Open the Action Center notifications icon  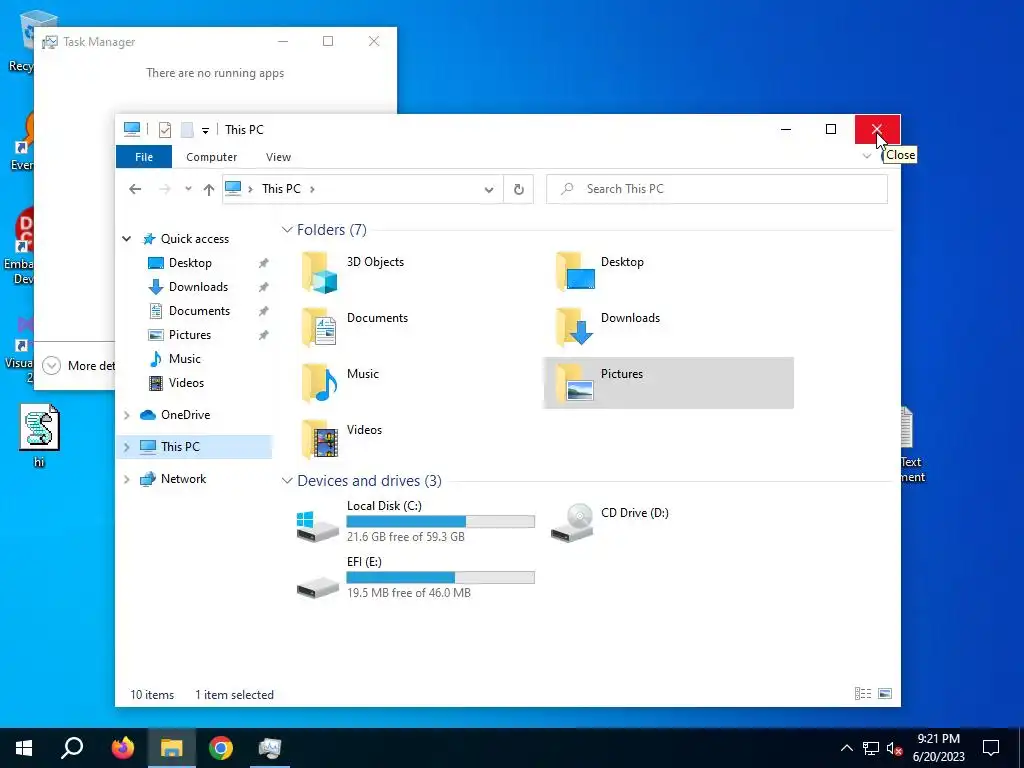pos(991,748)
